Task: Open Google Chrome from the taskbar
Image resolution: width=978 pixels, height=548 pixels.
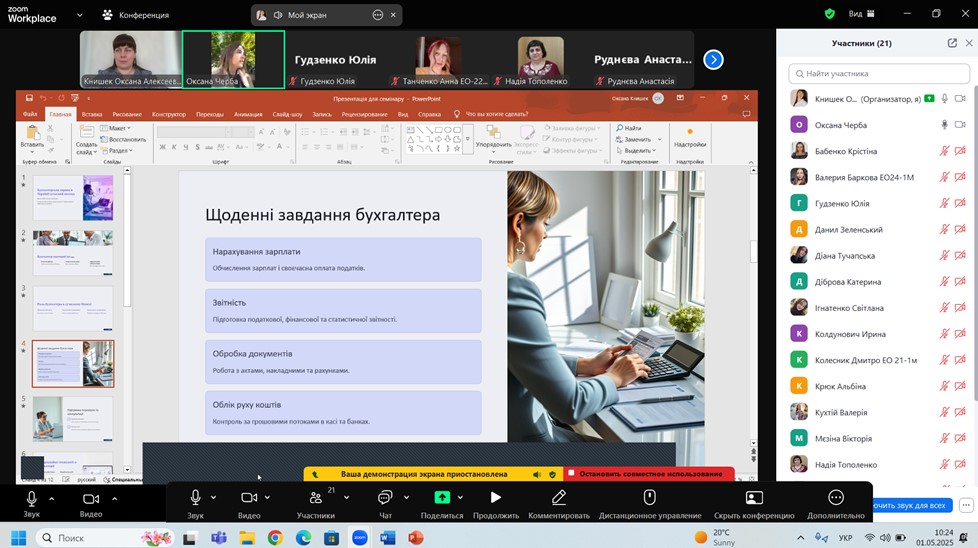Action: (275, 537)
